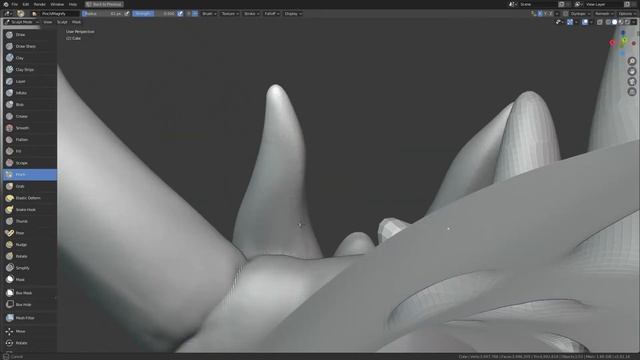Enable subtract direction minus button
Viewport: 640px width, 360px height.
(x=195, y=13)
